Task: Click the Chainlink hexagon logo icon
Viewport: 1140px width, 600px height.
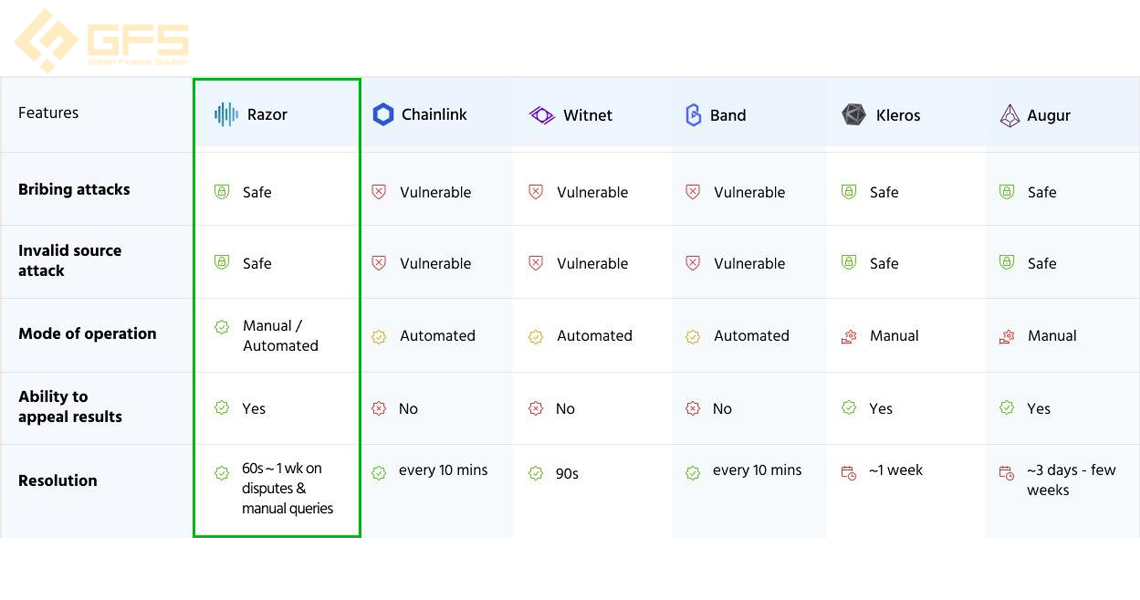Action: tap(383, 114)
